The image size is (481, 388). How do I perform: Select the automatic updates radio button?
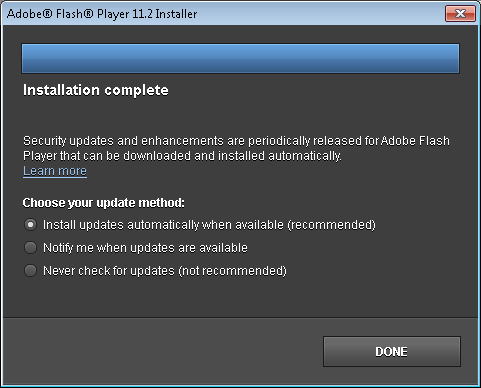(30, 225)
